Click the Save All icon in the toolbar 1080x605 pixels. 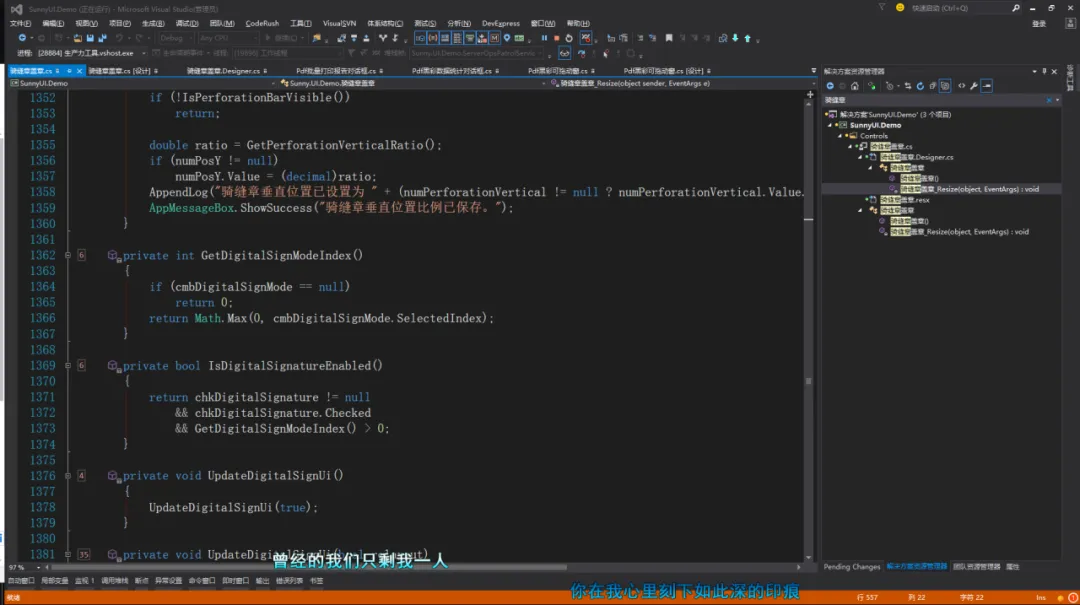[x=102, y=38]
